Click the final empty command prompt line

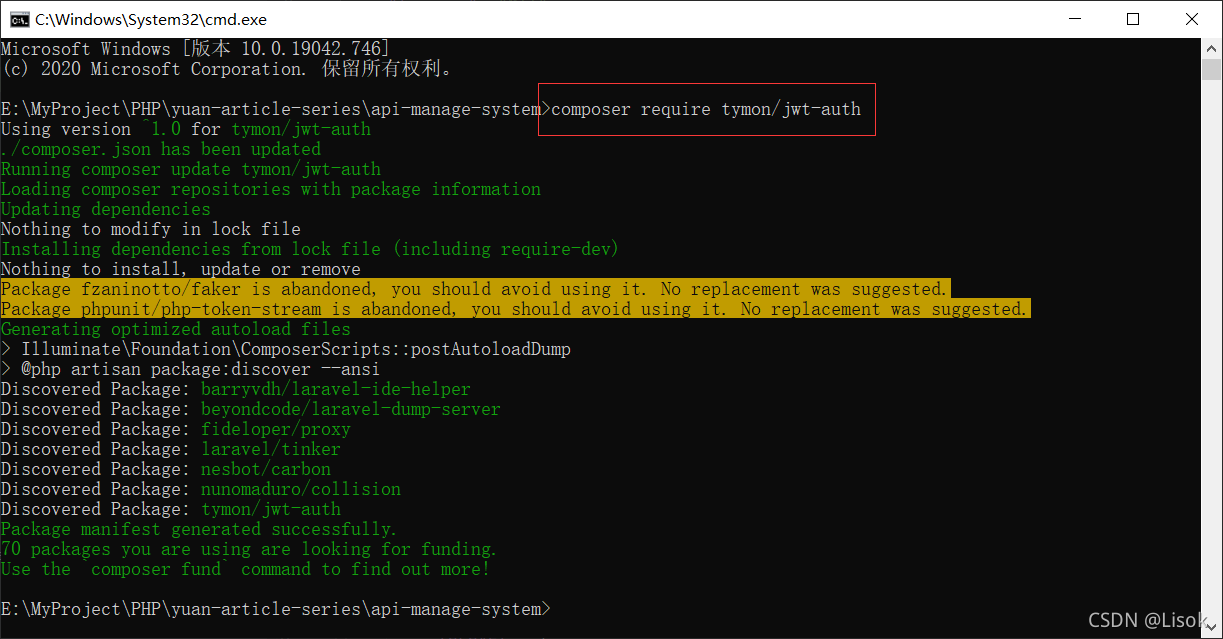click(x=276, y=609)
